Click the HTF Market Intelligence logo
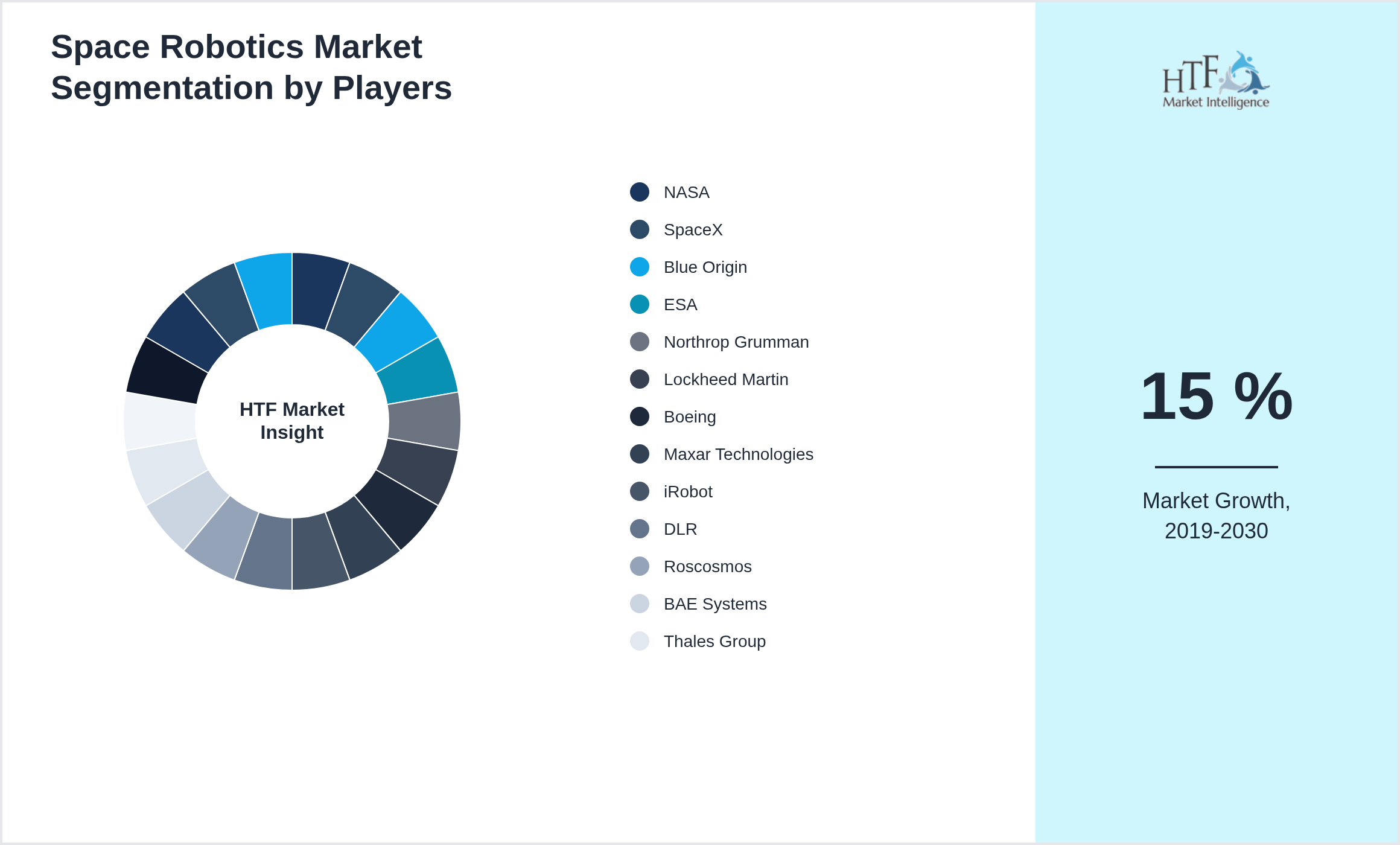This screenshot has height=845, width=1400. (x=1216, y=80)
